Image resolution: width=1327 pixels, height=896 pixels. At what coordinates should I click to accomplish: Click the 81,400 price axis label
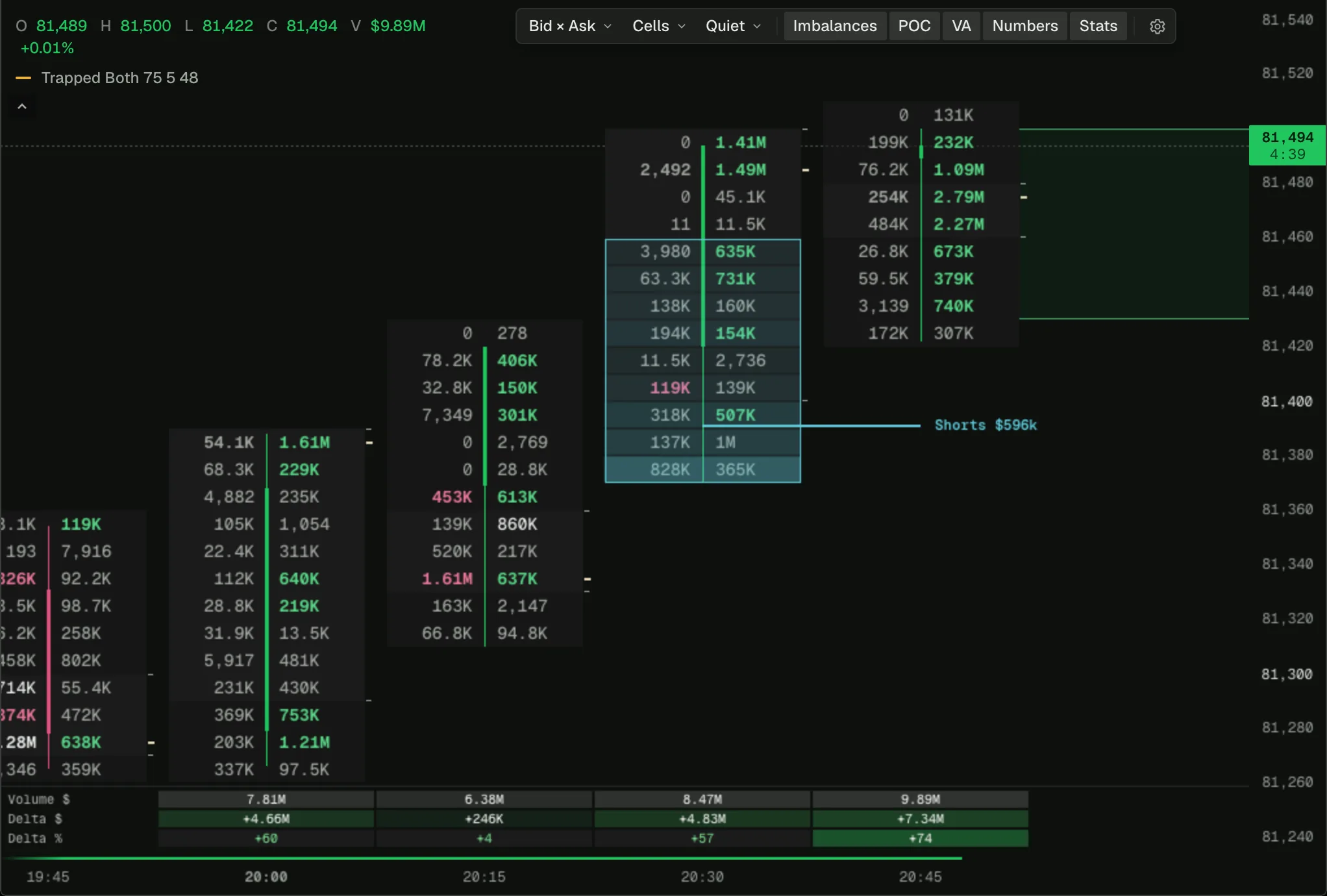pyautogui.click(x=1287, y=402)
